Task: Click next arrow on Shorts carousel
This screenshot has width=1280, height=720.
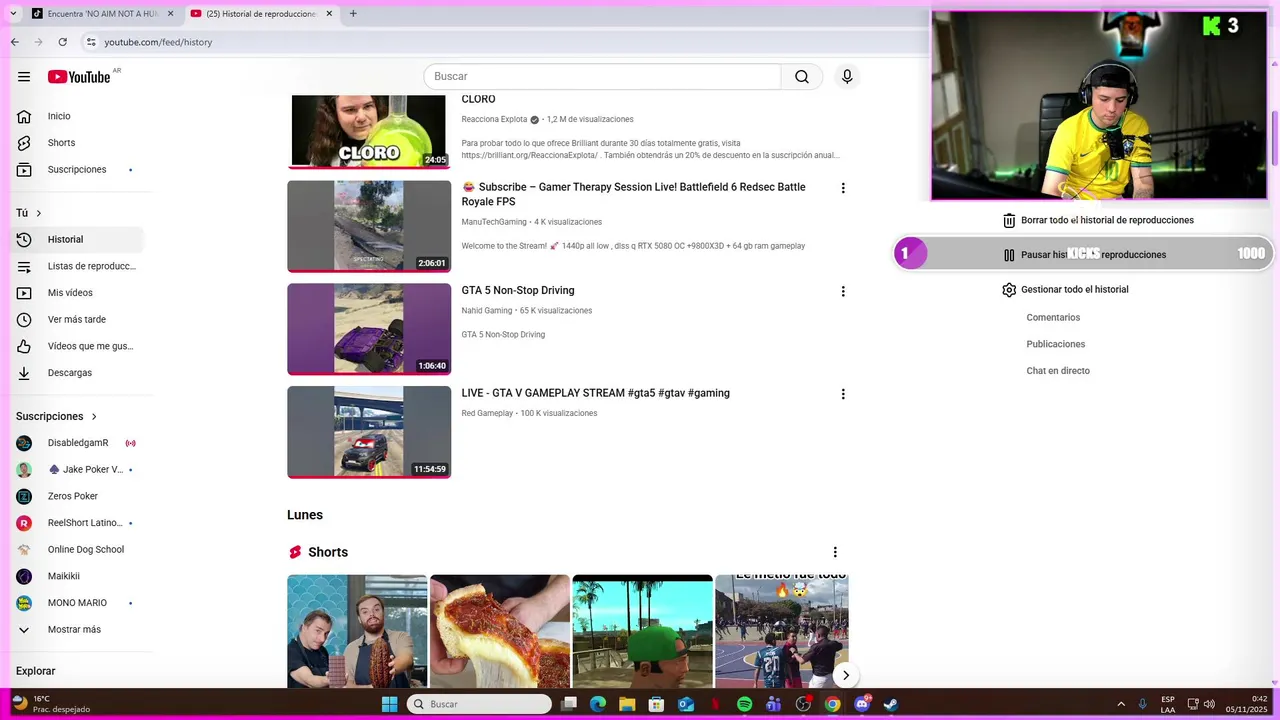Action: [x=845, y=676]
